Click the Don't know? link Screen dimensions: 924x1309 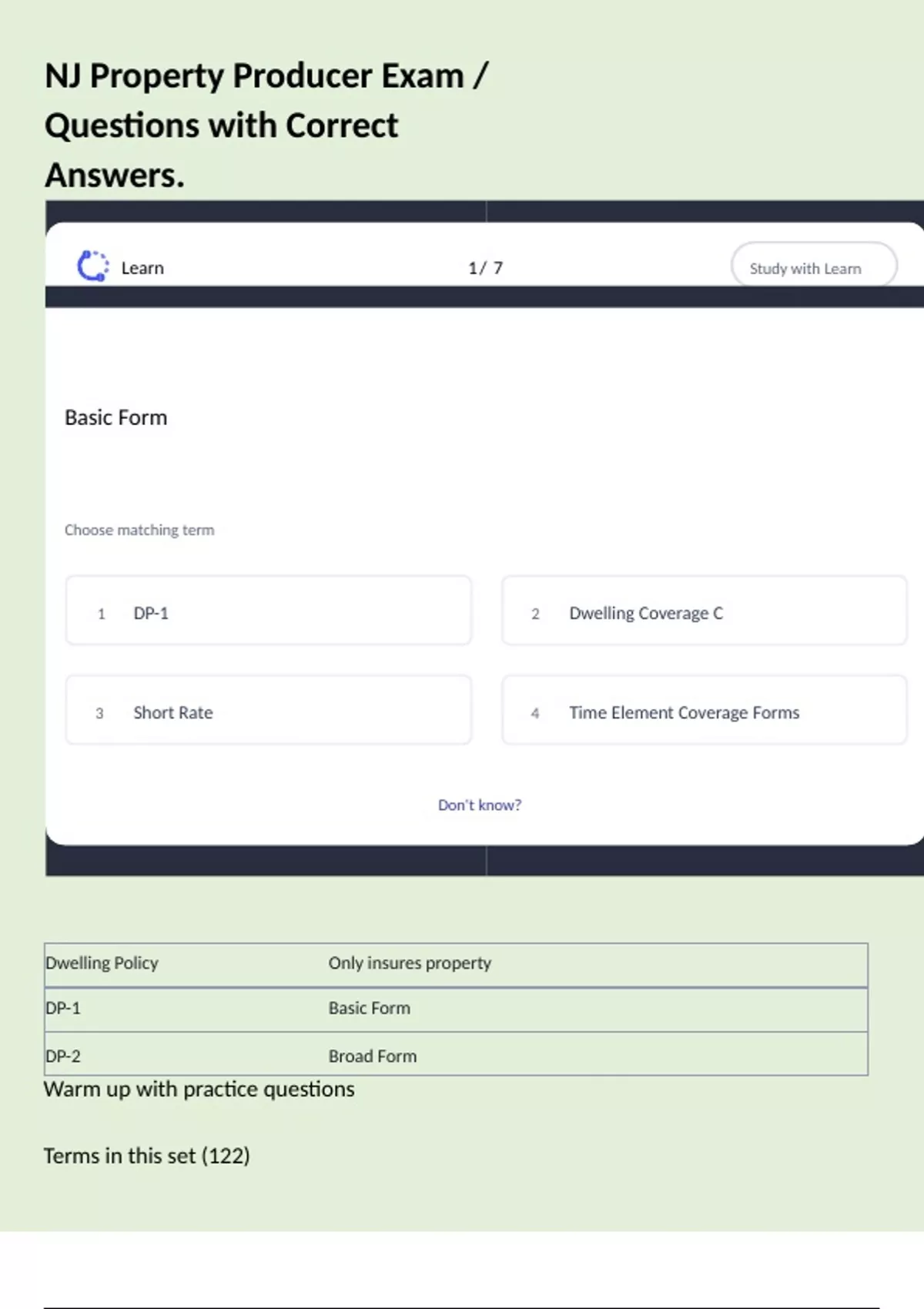[479, 805]
